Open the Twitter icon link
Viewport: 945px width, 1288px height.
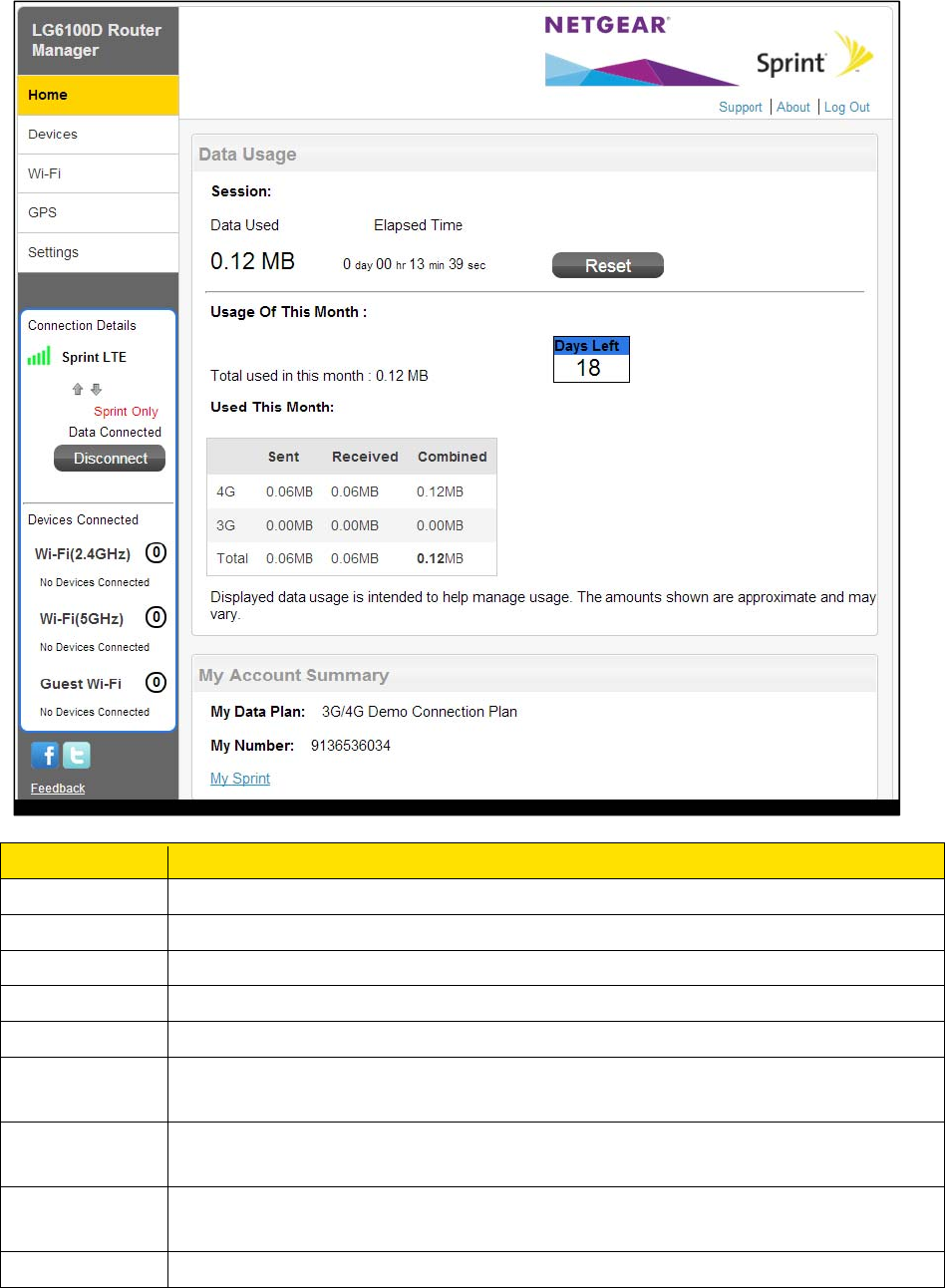click(77, 756)
